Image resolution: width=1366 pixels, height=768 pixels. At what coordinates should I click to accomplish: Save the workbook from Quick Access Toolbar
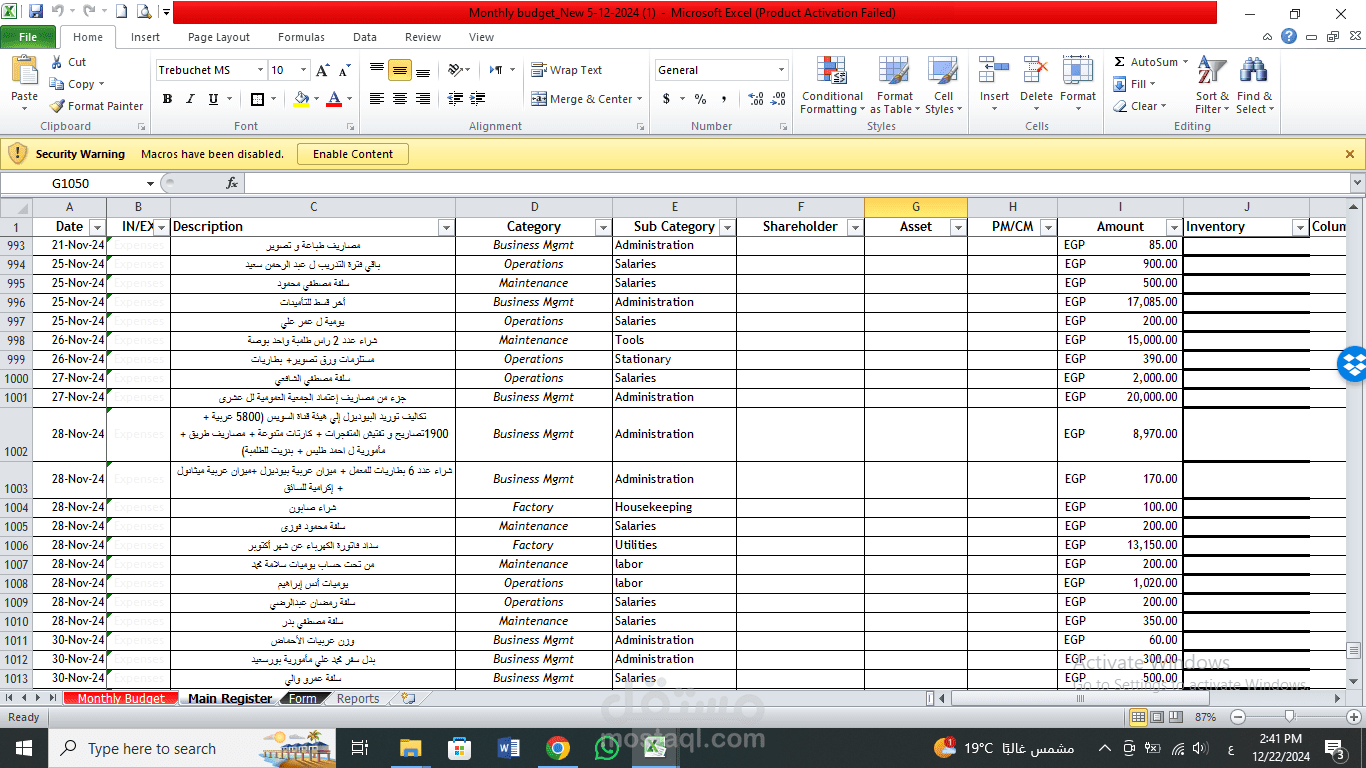click(x=36, y=12)
